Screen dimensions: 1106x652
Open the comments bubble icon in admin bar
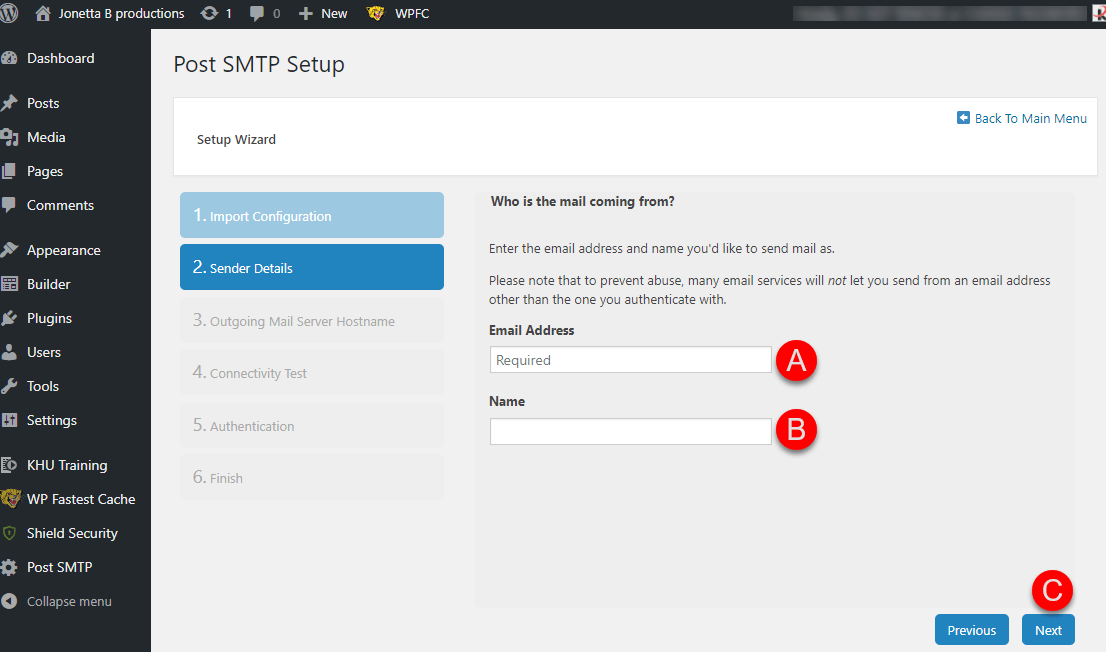tap(257, 13)
